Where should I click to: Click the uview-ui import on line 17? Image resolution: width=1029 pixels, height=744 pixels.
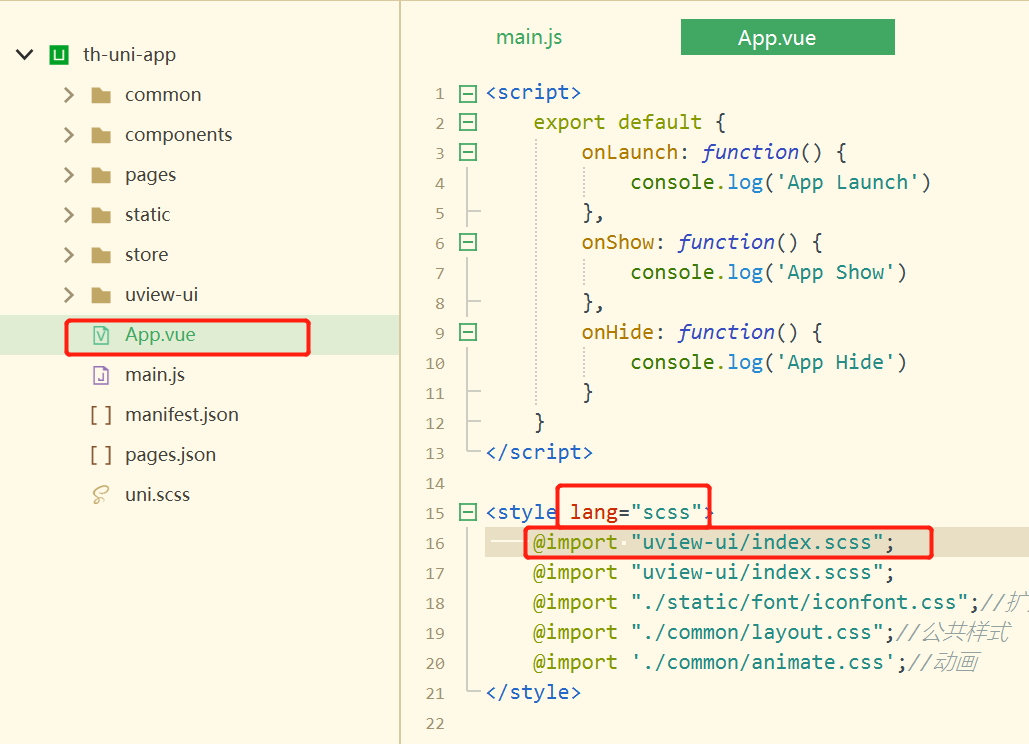tap(713, 573)
